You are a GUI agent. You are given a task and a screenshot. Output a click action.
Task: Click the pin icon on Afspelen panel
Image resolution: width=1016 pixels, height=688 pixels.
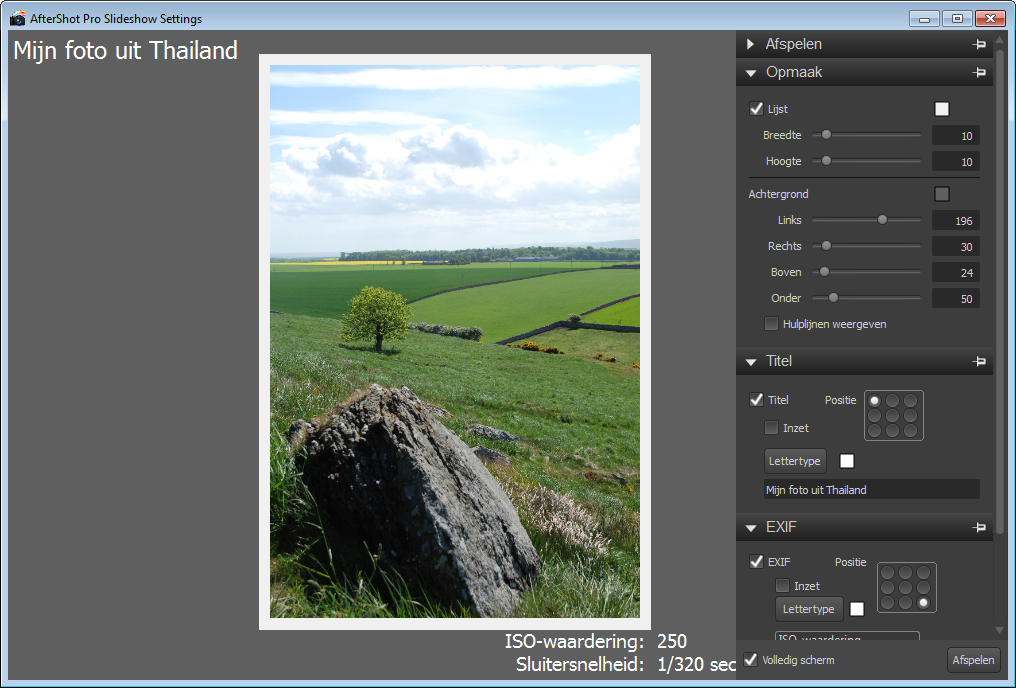(x=979, y=45)
